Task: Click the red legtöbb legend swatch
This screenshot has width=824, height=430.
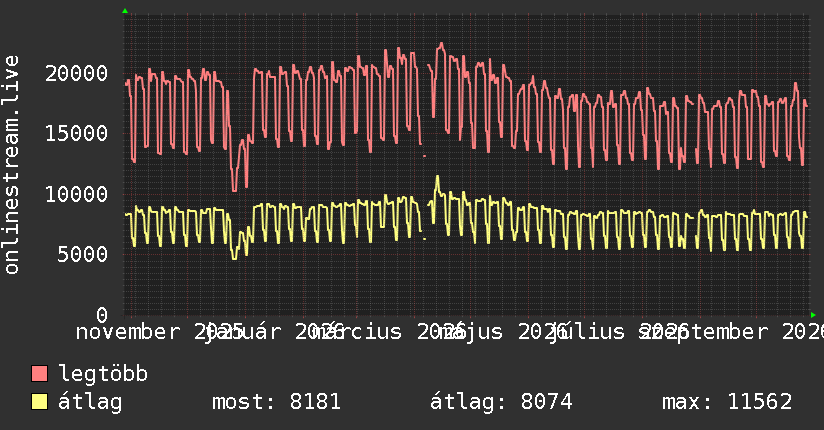Action: [x=39, y=373]
